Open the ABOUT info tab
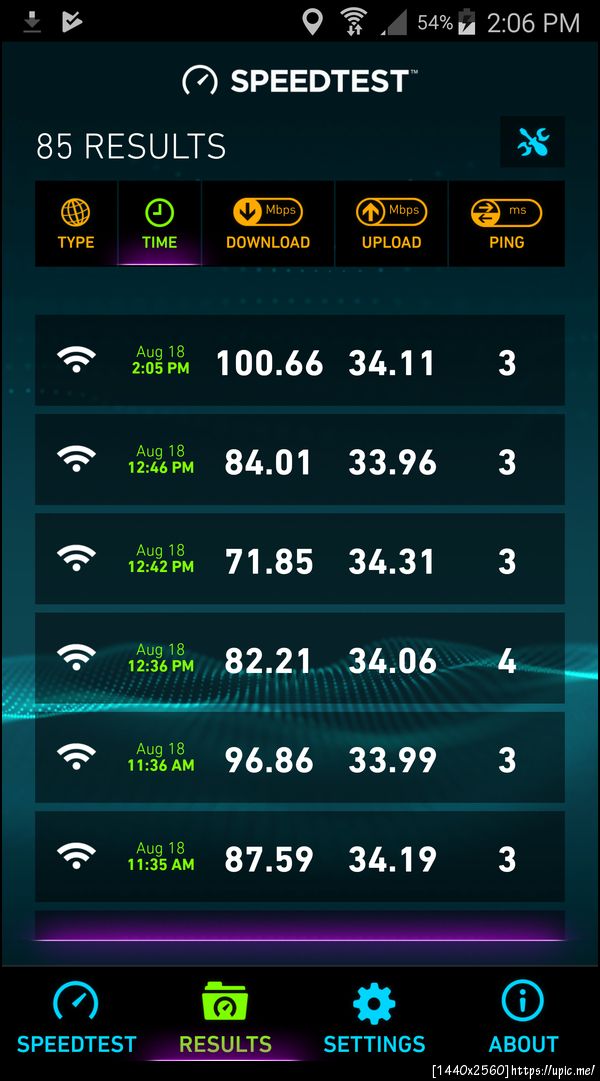Screen dimensions: 600x1081 [x=523, y=1018]
